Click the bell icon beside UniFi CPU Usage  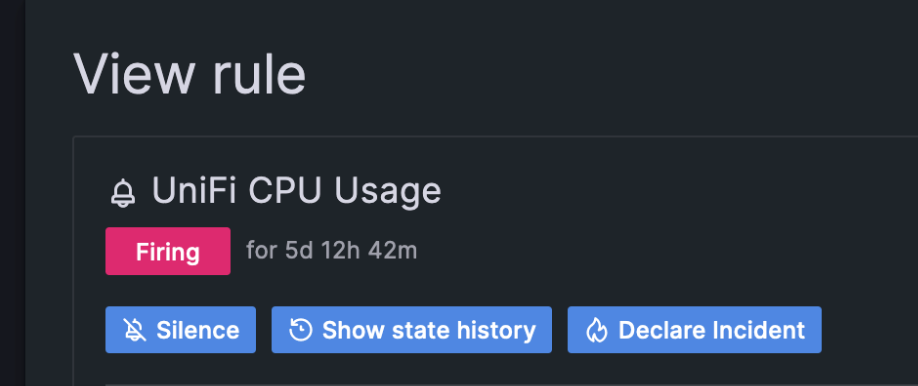tap(123, 193)
